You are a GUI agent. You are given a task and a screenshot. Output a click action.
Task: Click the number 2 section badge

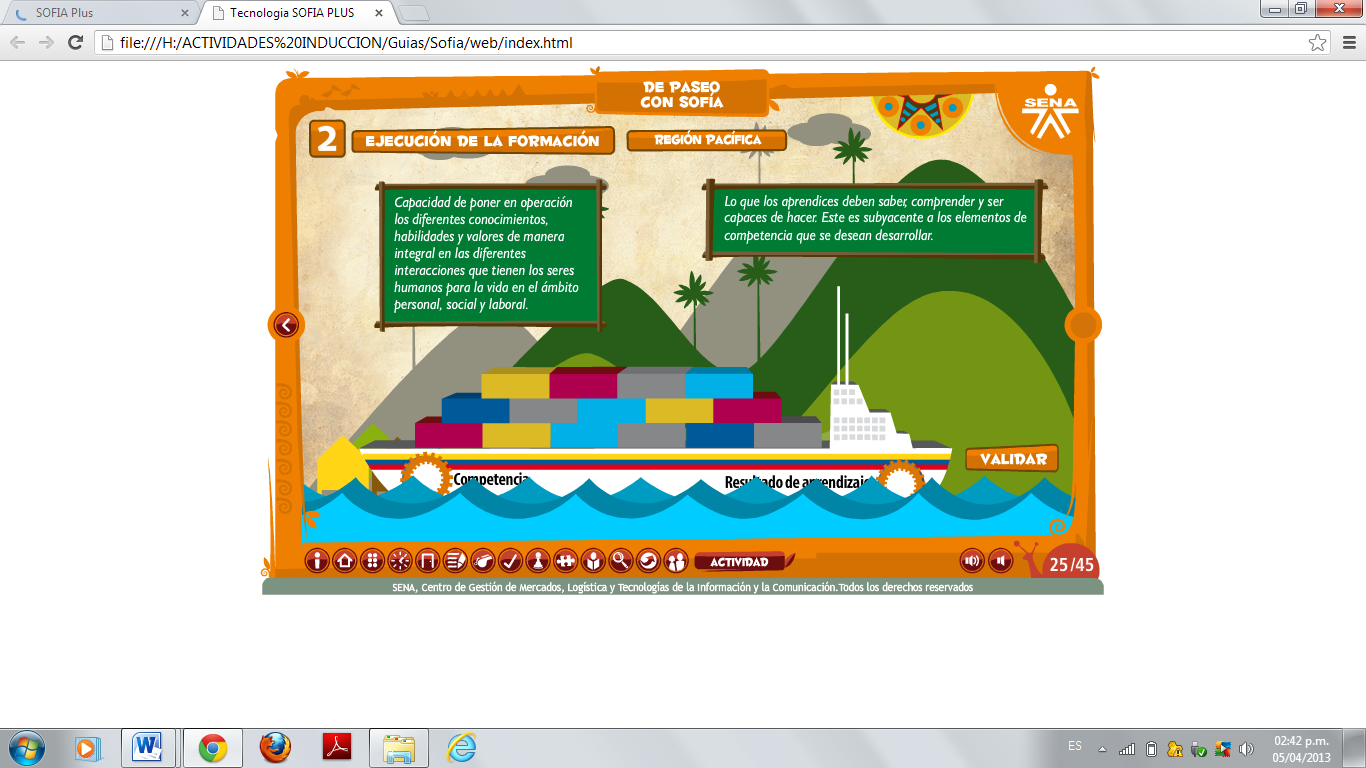point(327,139)
